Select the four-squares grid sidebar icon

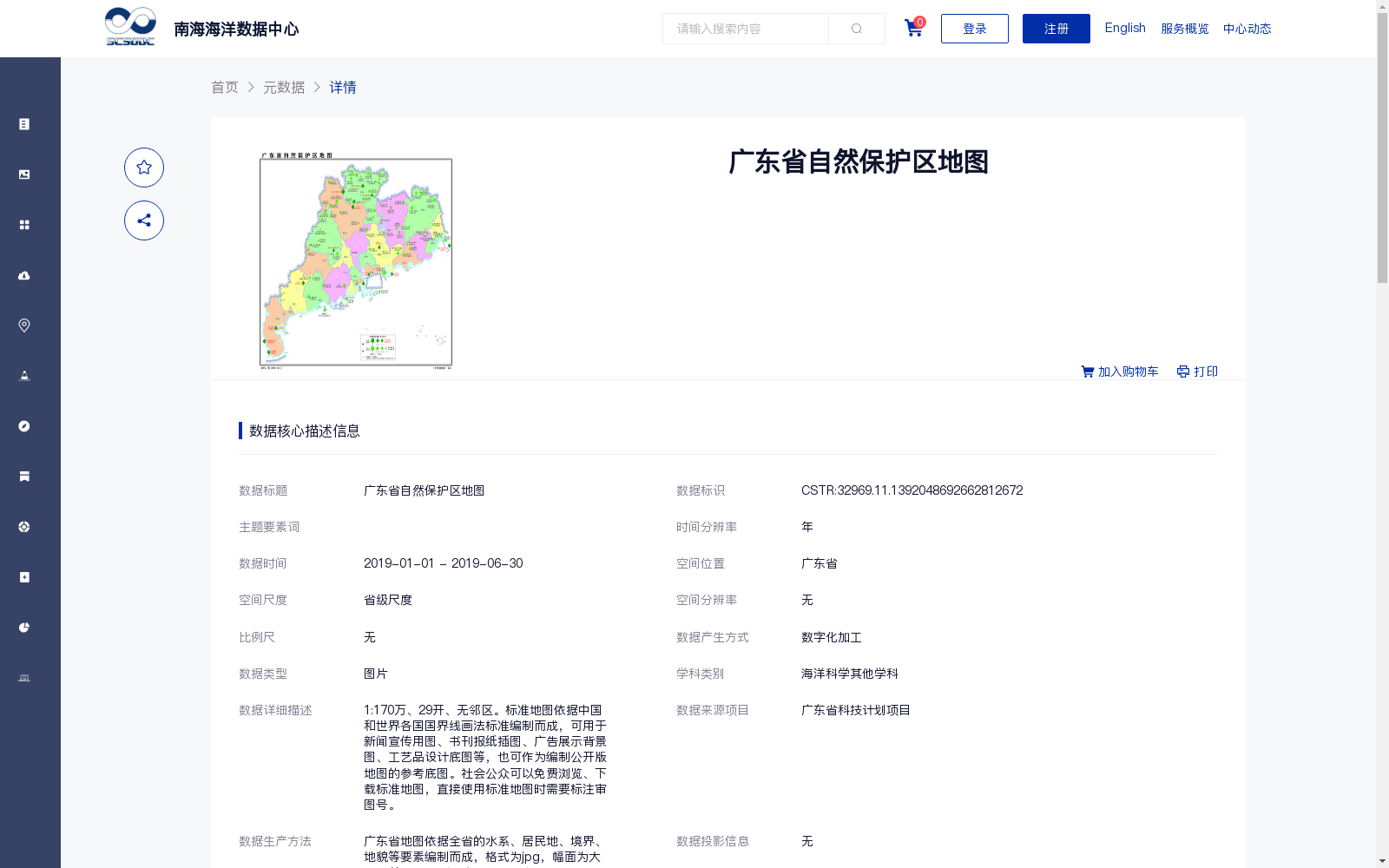coord(24,225)
